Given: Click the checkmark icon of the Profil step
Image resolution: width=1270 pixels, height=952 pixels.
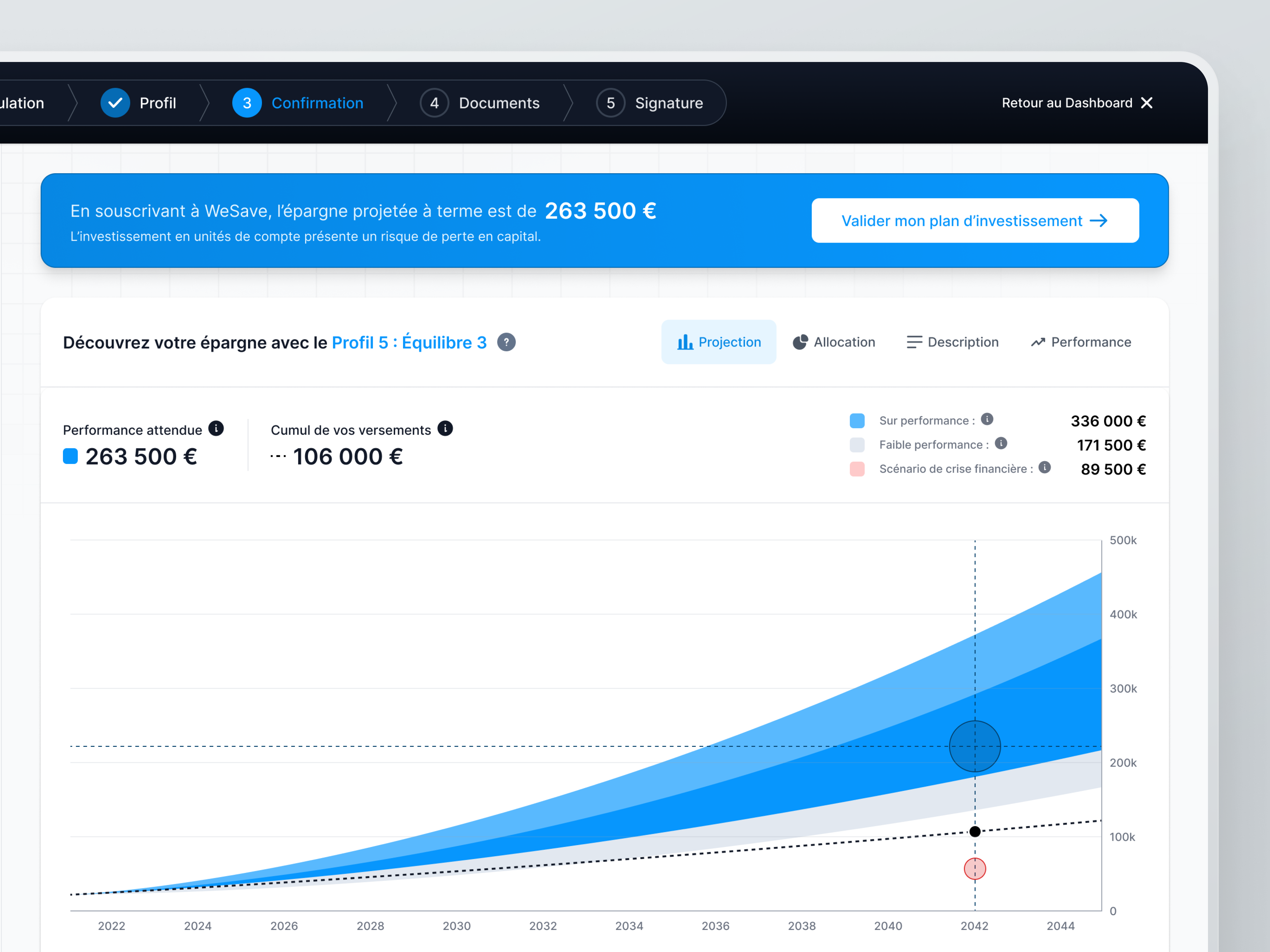Looking at the screenshot, I should pos(115,103).
